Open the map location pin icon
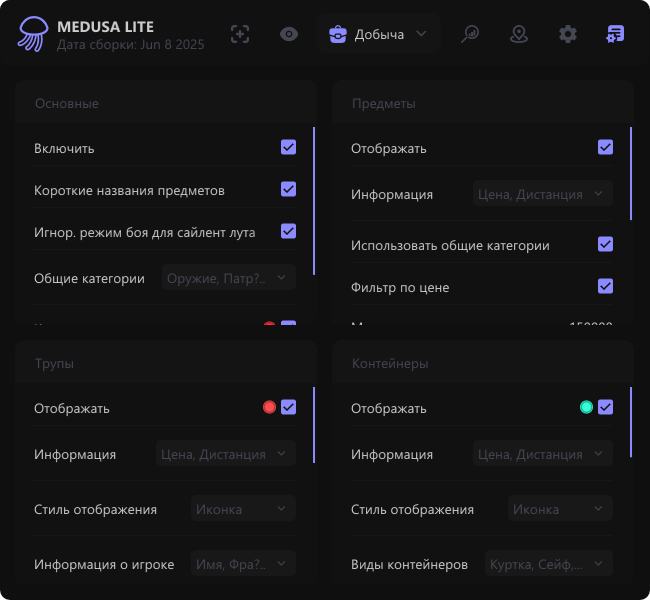 click(519, 34)
